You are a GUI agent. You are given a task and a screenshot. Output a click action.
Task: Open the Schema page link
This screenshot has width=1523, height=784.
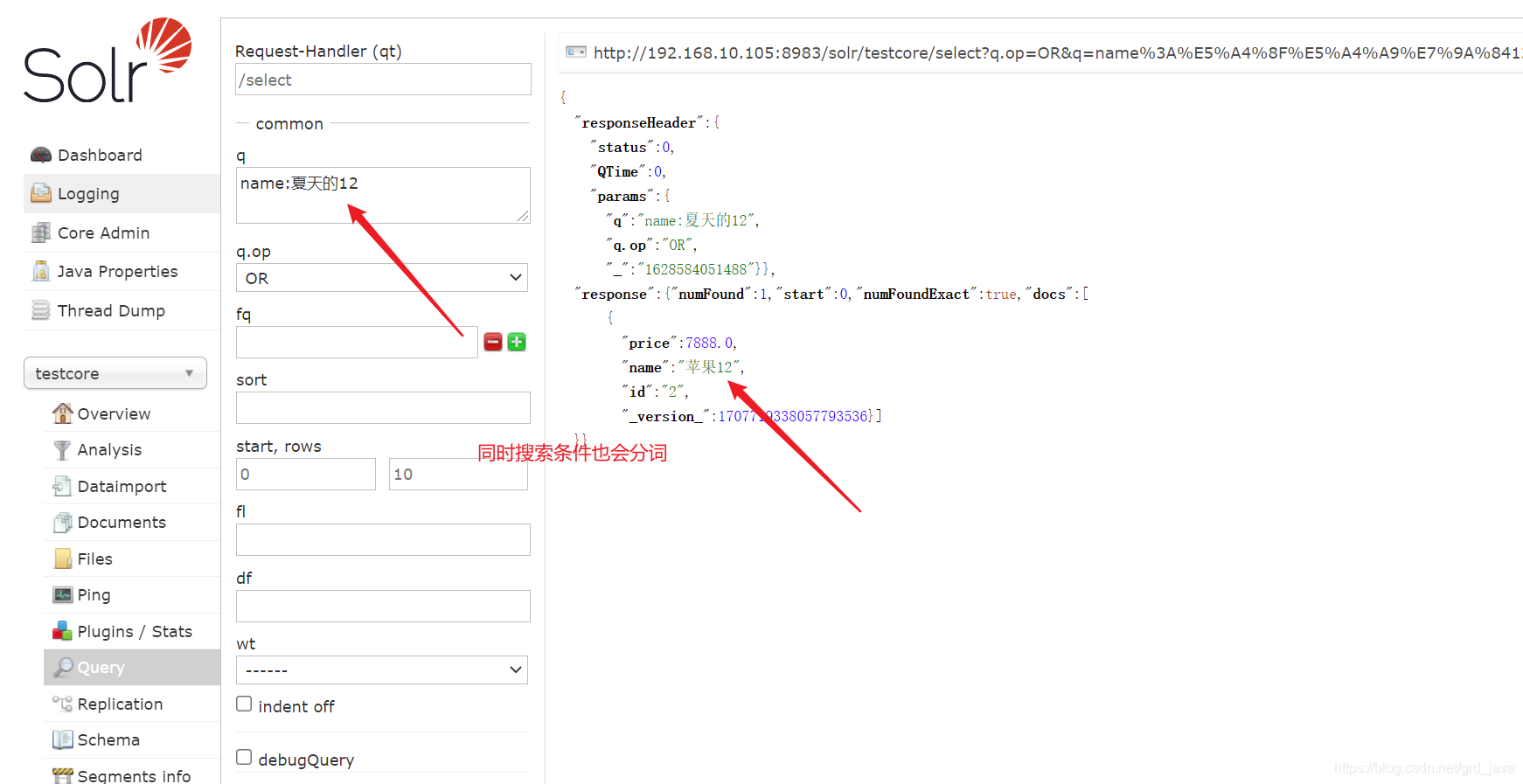(108, 739)
